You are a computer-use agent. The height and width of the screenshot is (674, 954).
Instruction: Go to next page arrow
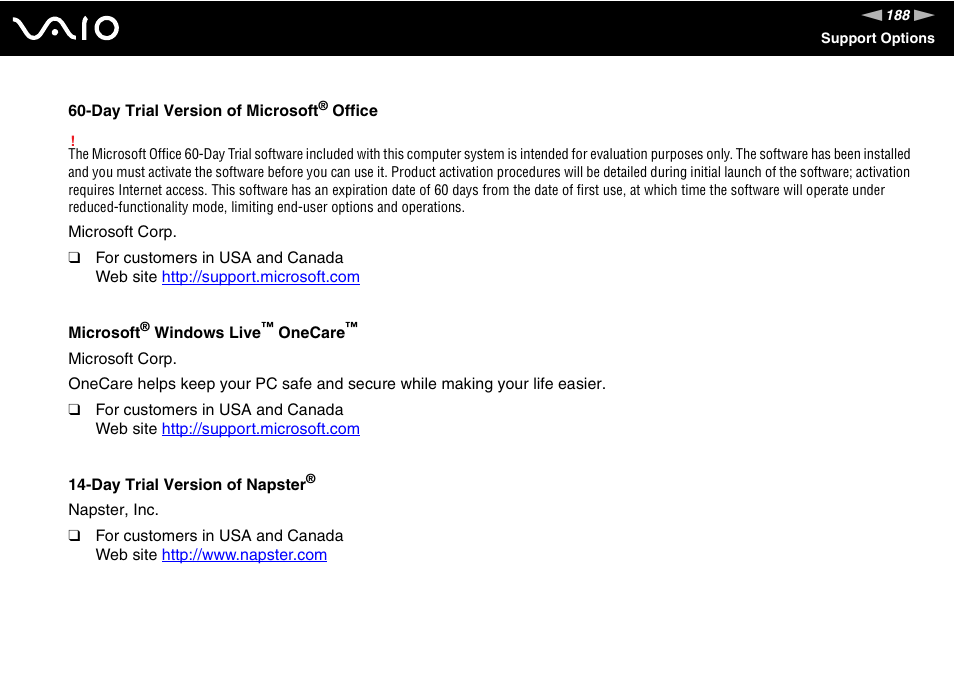pos(924,15)
